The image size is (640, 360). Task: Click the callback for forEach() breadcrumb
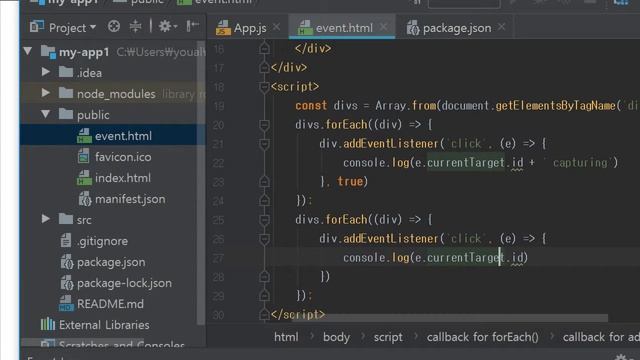point(482,337)
